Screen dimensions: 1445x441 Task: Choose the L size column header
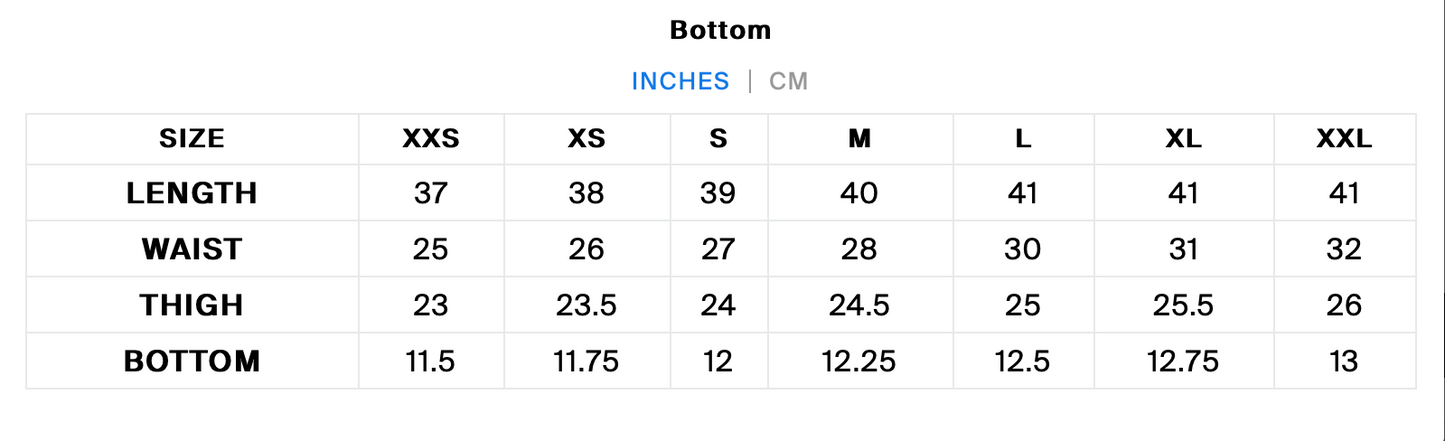(1023, 139)
